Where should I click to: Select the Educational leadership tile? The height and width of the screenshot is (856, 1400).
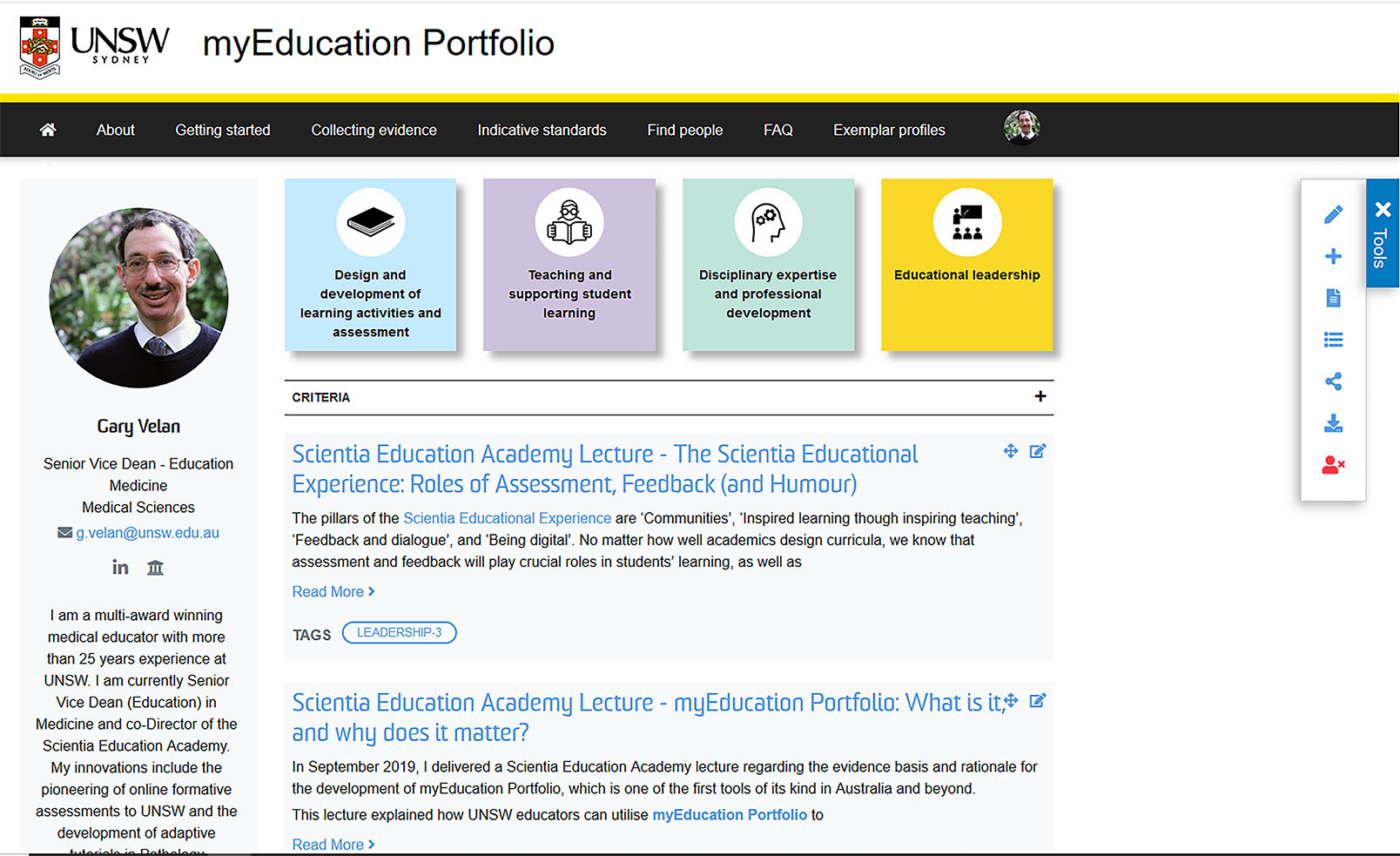(966, 265)
